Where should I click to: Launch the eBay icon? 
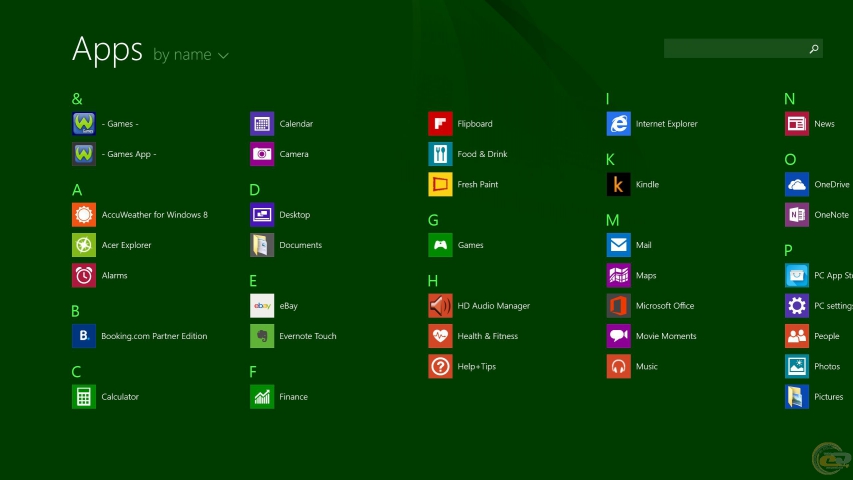(262, 306)
